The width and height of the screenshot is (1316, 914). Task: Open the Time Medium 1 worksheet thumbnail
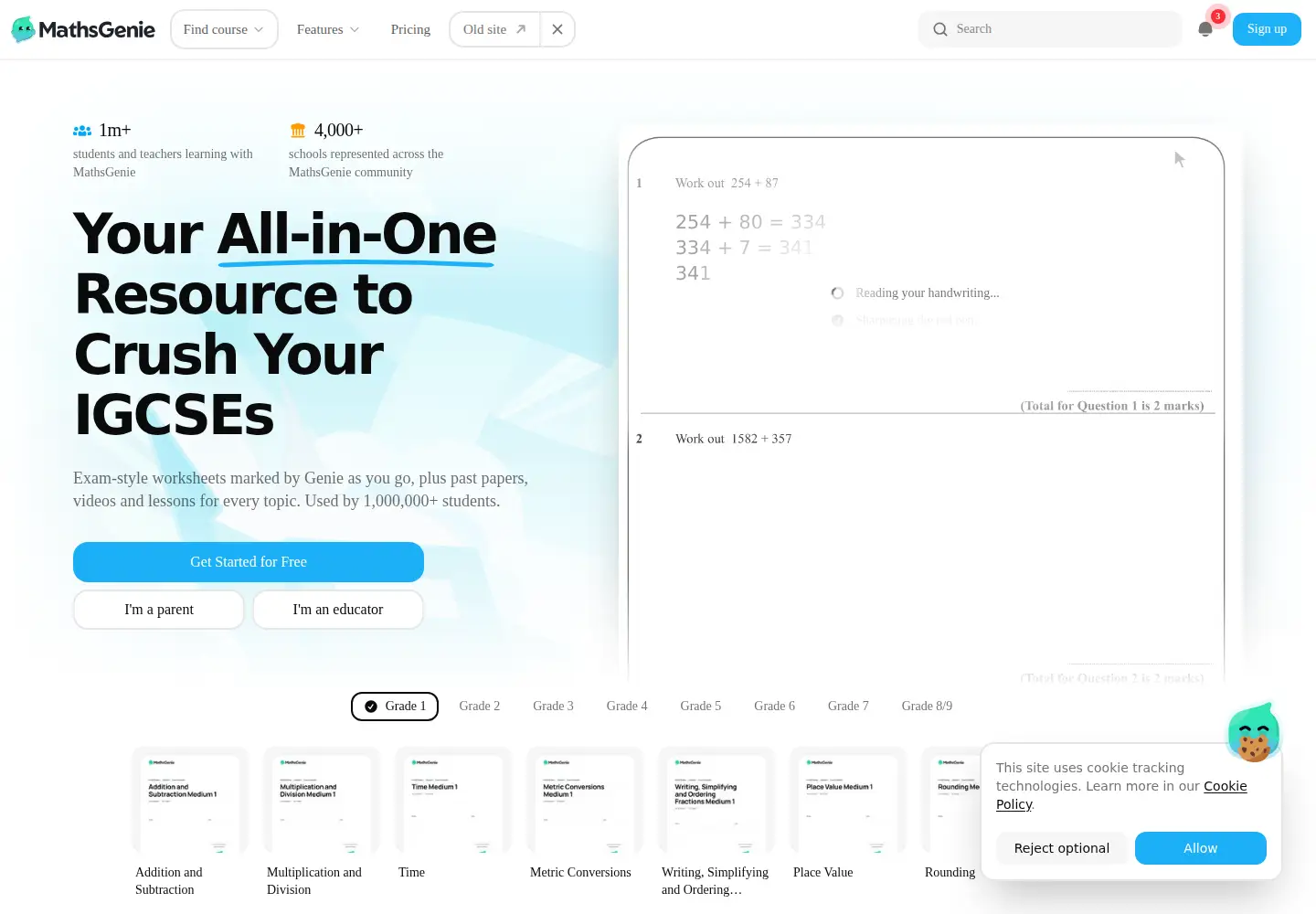pos(453,802)
